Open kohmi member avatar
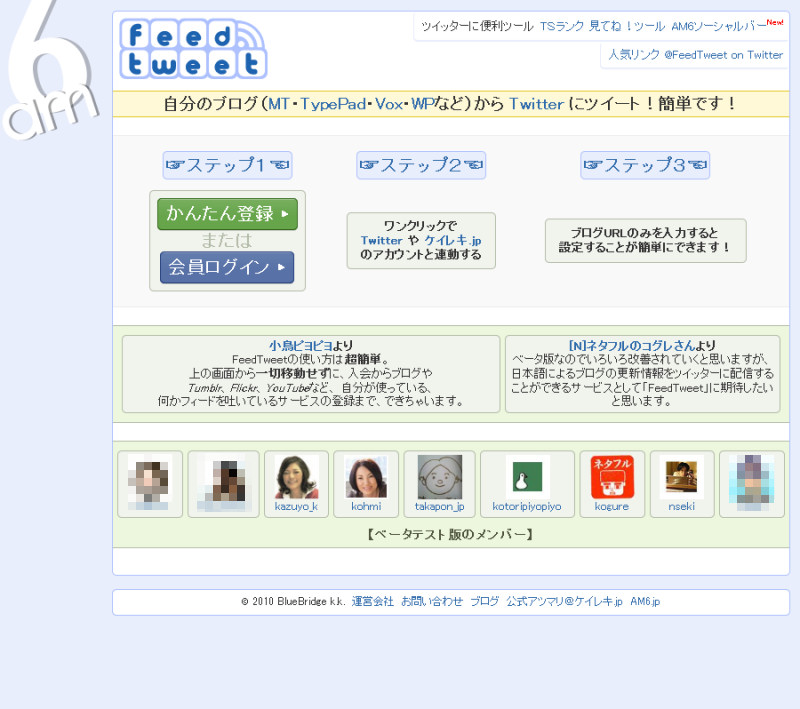Screen dimensions: 800x709 click(x=366, y=477)
